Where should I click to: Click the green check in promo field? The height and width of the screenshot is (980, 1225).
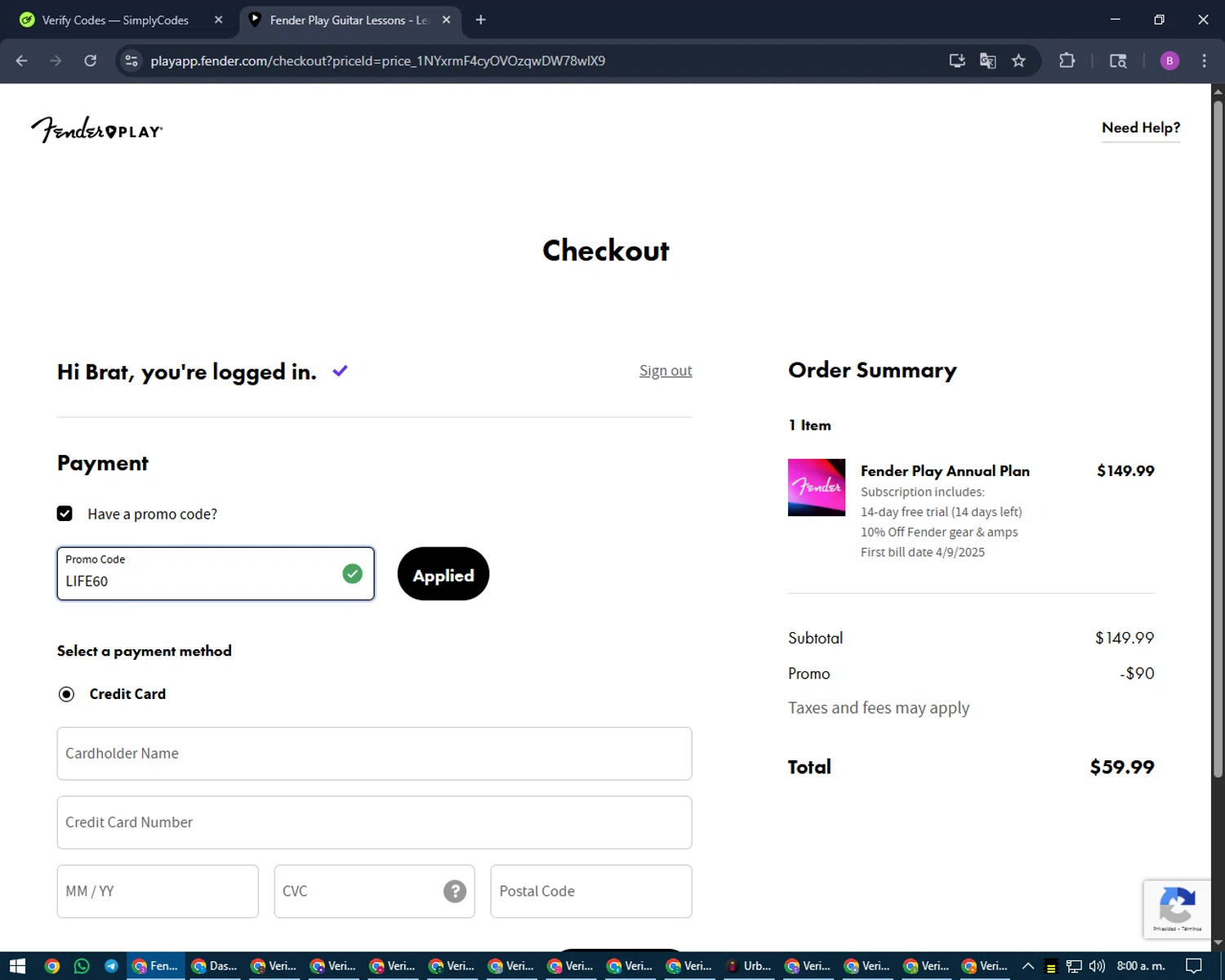[352, 574]
